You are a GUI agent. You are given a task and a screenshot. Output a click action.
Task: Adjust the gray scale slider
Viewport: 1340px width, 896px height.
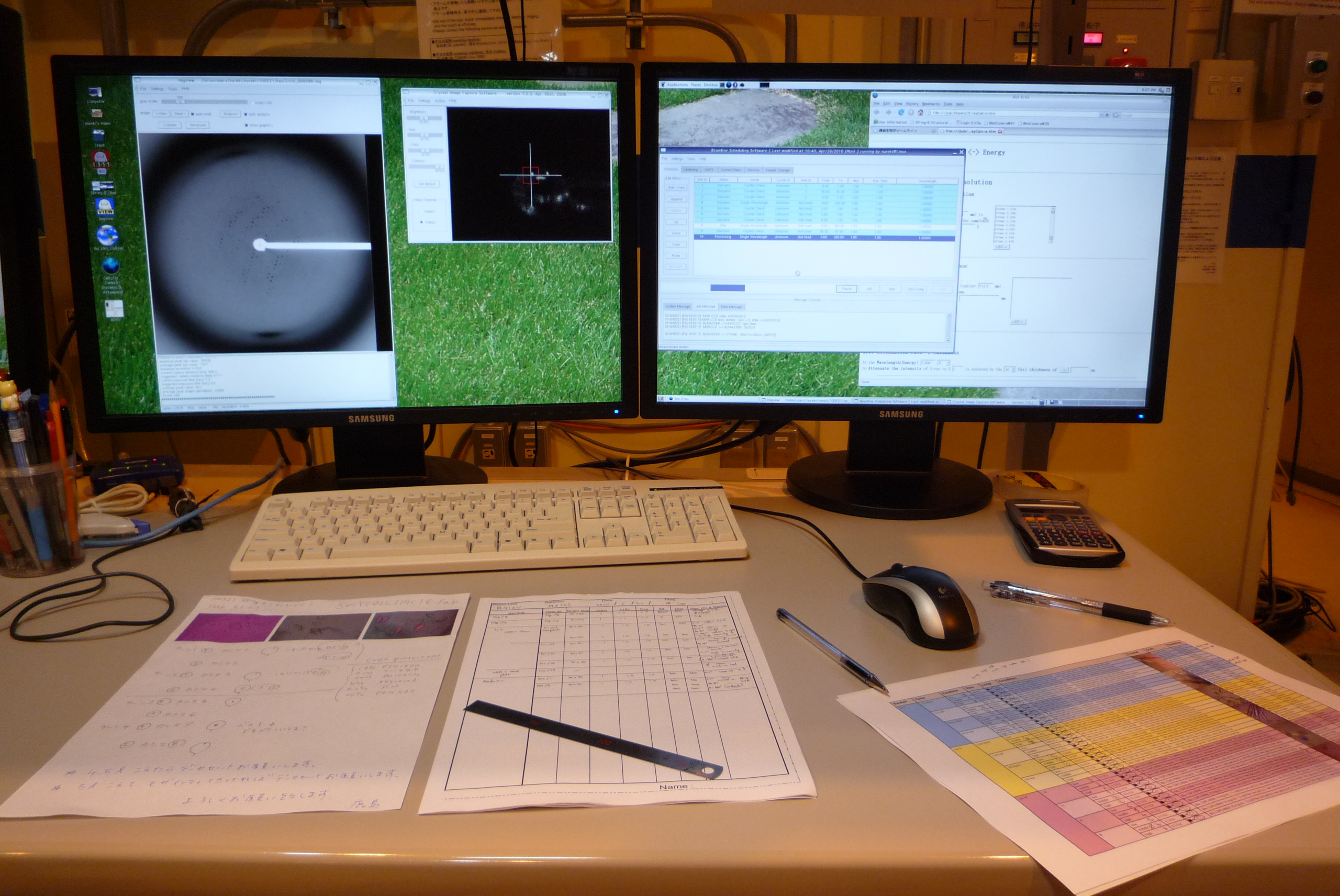181,101
